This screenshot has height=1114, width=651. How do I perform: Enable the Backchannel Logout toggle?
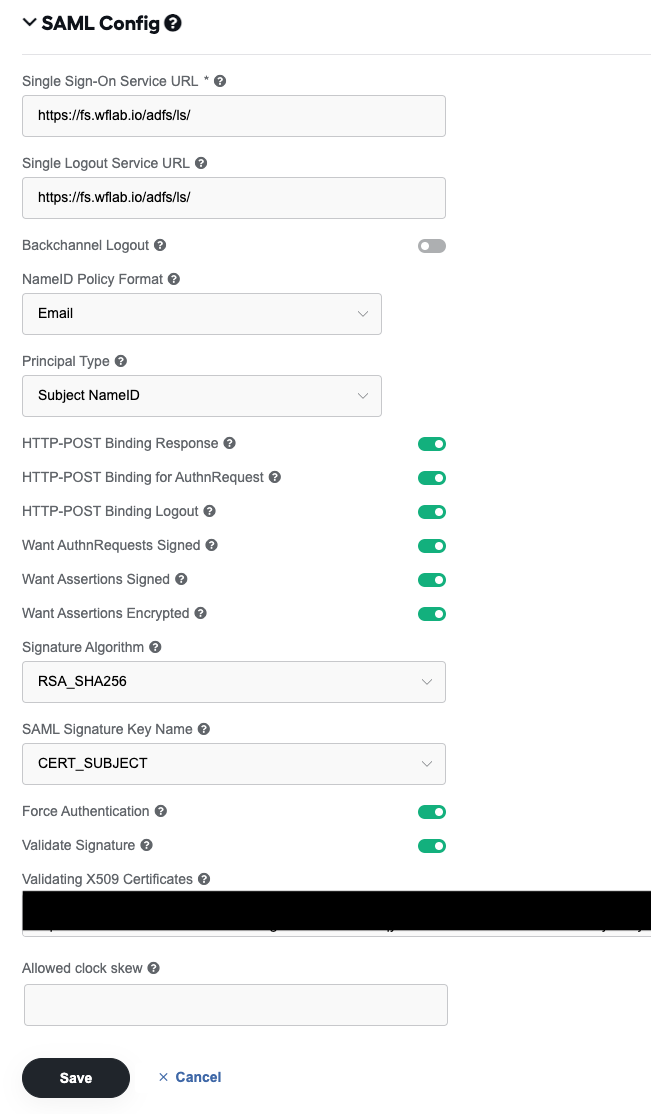pyautogui.click(x=431, y=246)
